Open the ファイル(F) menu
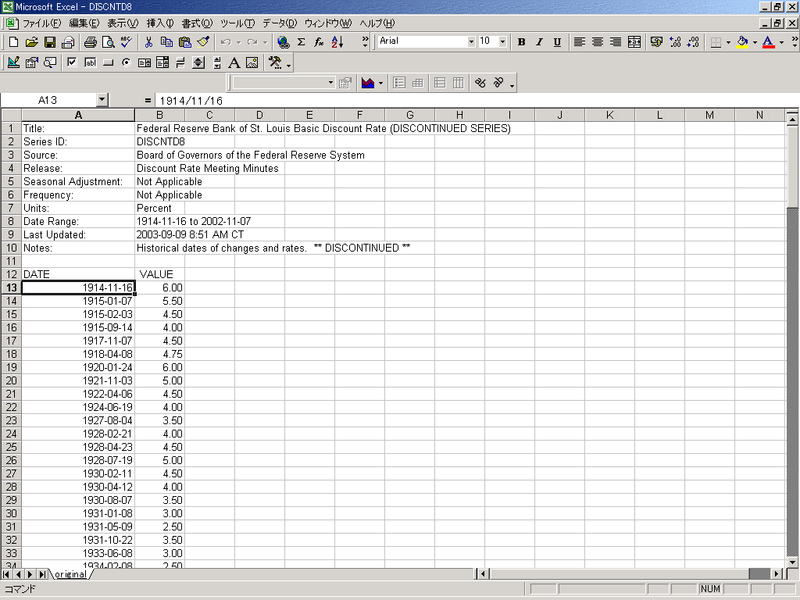 pyautogui.click(x=41, y=23)
